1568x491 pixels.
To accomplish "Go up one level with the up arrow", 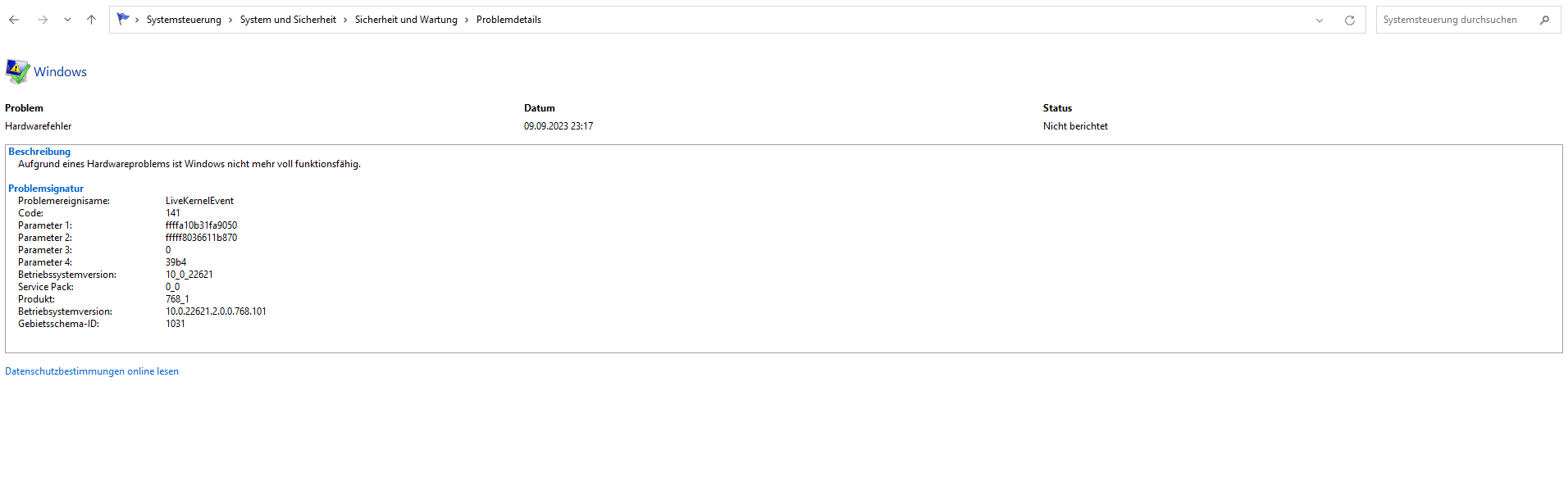I will (91, 20).
